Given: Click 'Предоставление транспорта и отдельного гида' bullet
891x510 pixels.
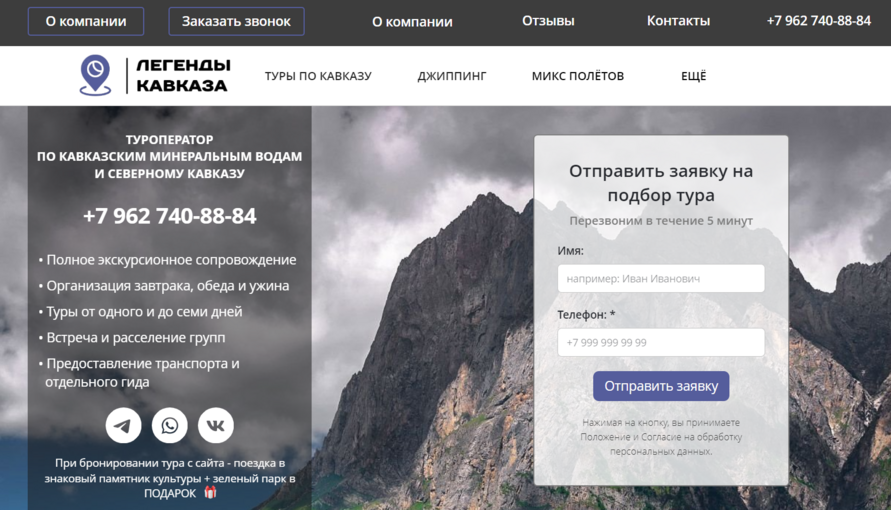Looking at the screenshot, I should 139,373.
